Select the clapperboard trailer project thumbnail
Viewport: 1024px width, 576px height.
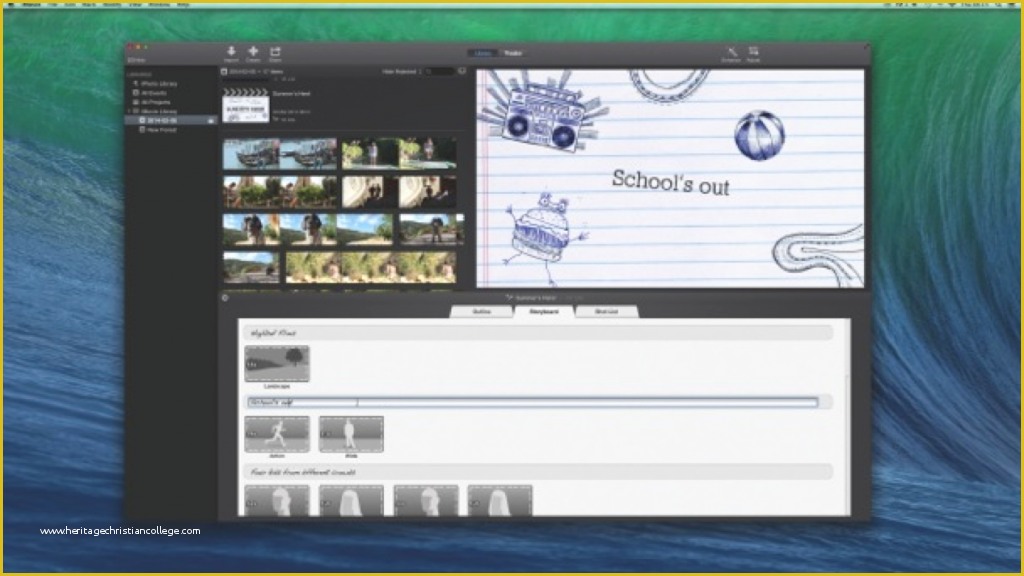pos(246,106)
